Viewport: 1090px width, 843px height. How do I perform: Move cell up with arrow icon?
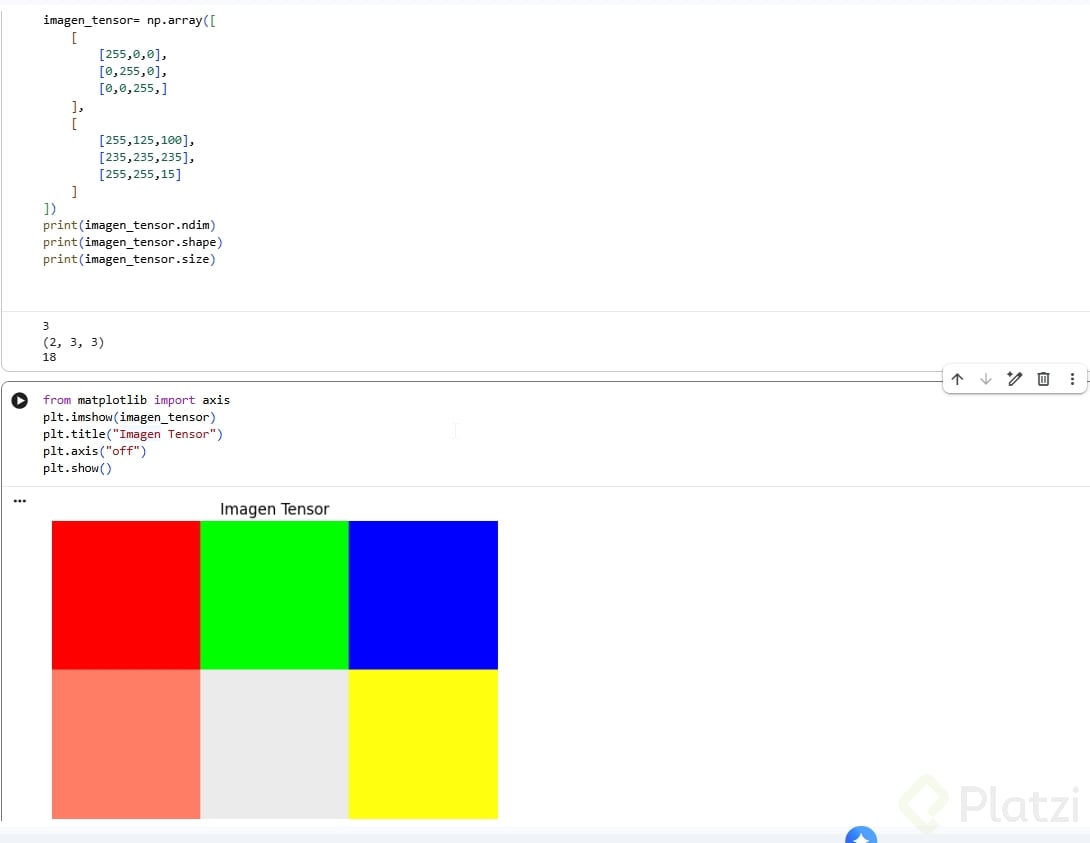point(957,379)
